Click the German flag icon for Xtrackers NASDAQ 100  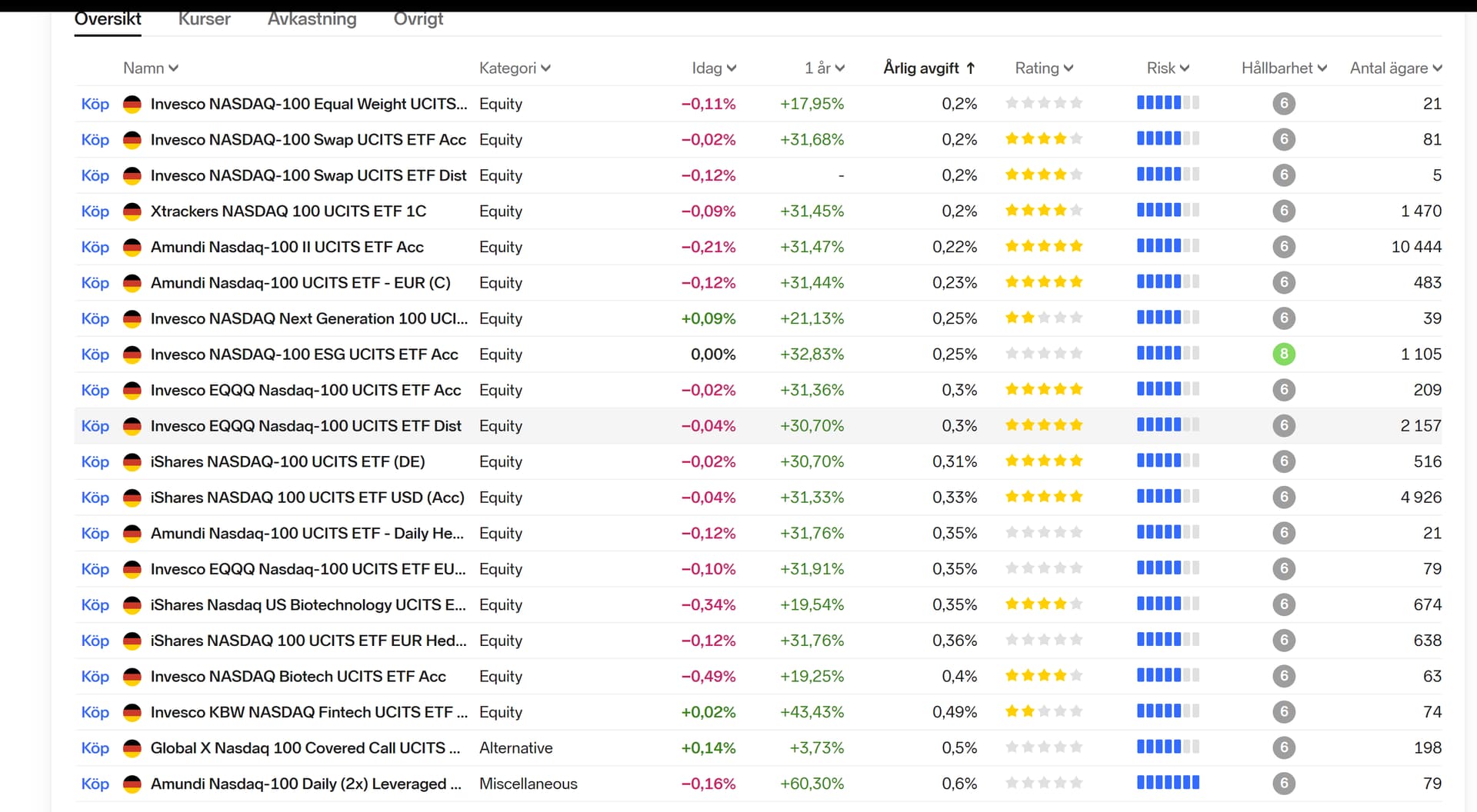point(132,211)
